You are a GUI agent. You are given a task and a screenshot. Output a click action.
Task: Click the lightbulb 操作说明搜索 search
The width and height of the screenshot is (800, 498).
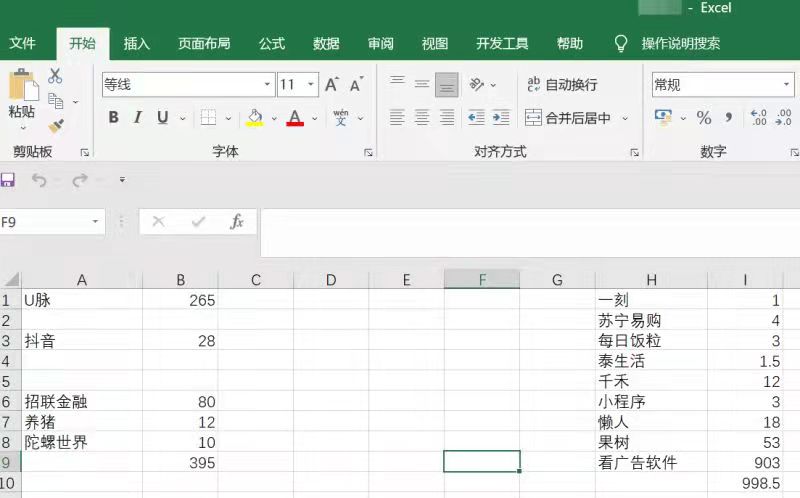click(x=667, y=43)
